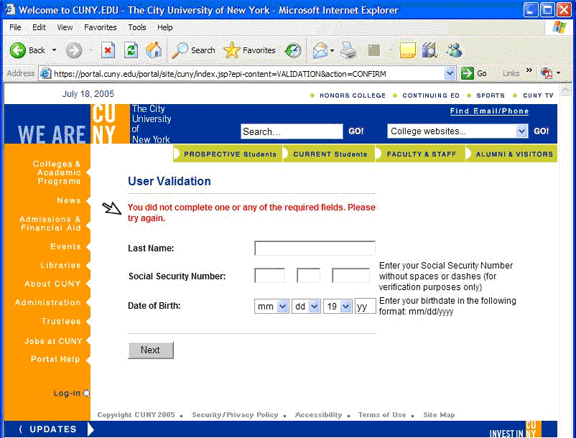Open the CUNY TV link
Image resolution: width=576 pixels, height=438 pixels.
point(538,96)
